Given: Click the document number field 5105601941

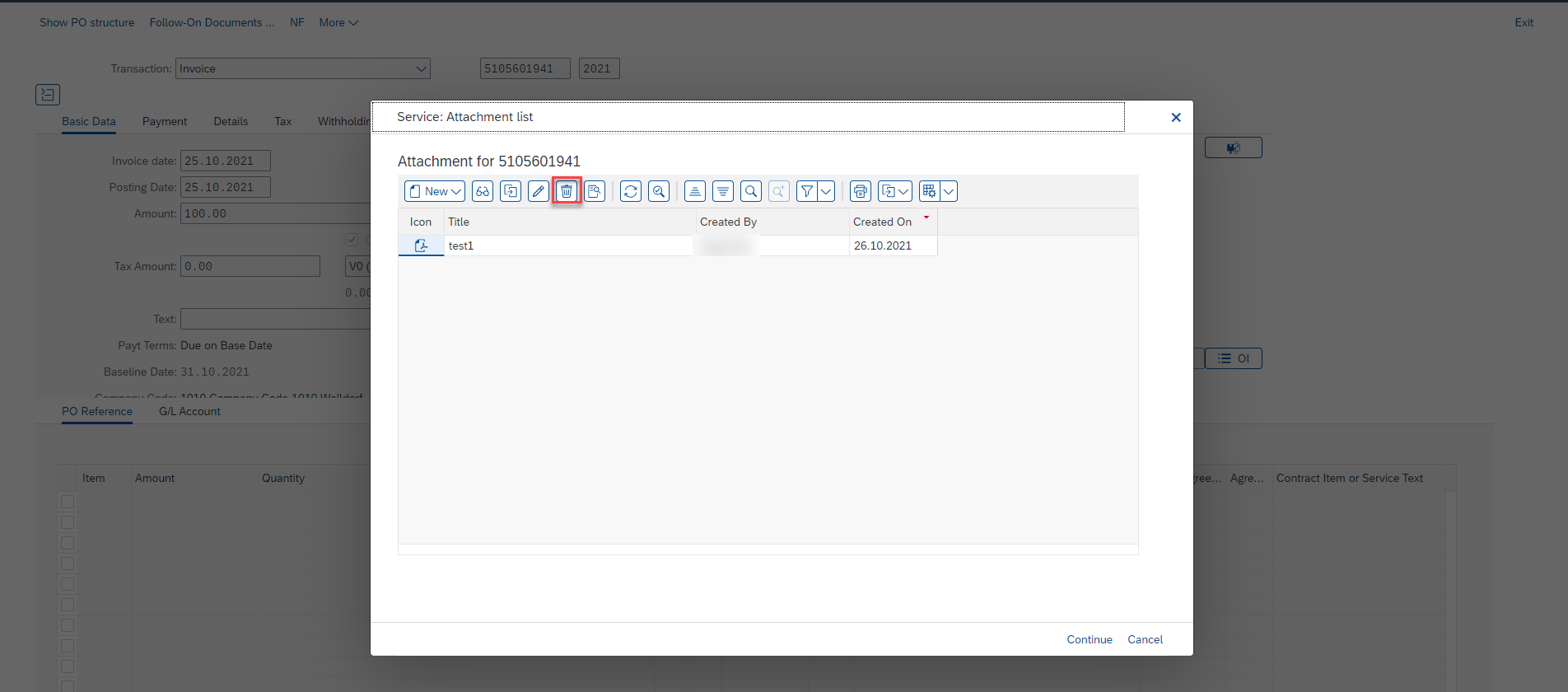Looking at the screenshot, I should pyautogui.click(x=525, y=68).
